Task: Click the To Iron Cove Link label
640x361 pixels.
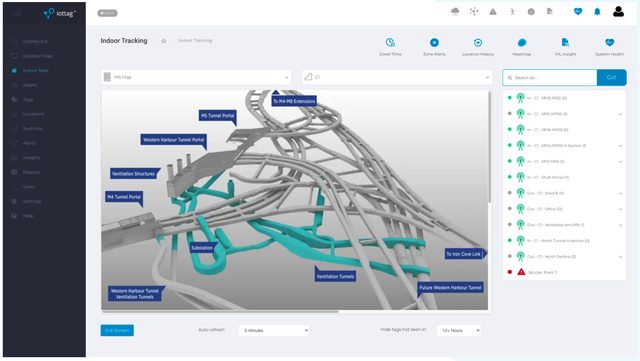Action: [x=464, y=254]
